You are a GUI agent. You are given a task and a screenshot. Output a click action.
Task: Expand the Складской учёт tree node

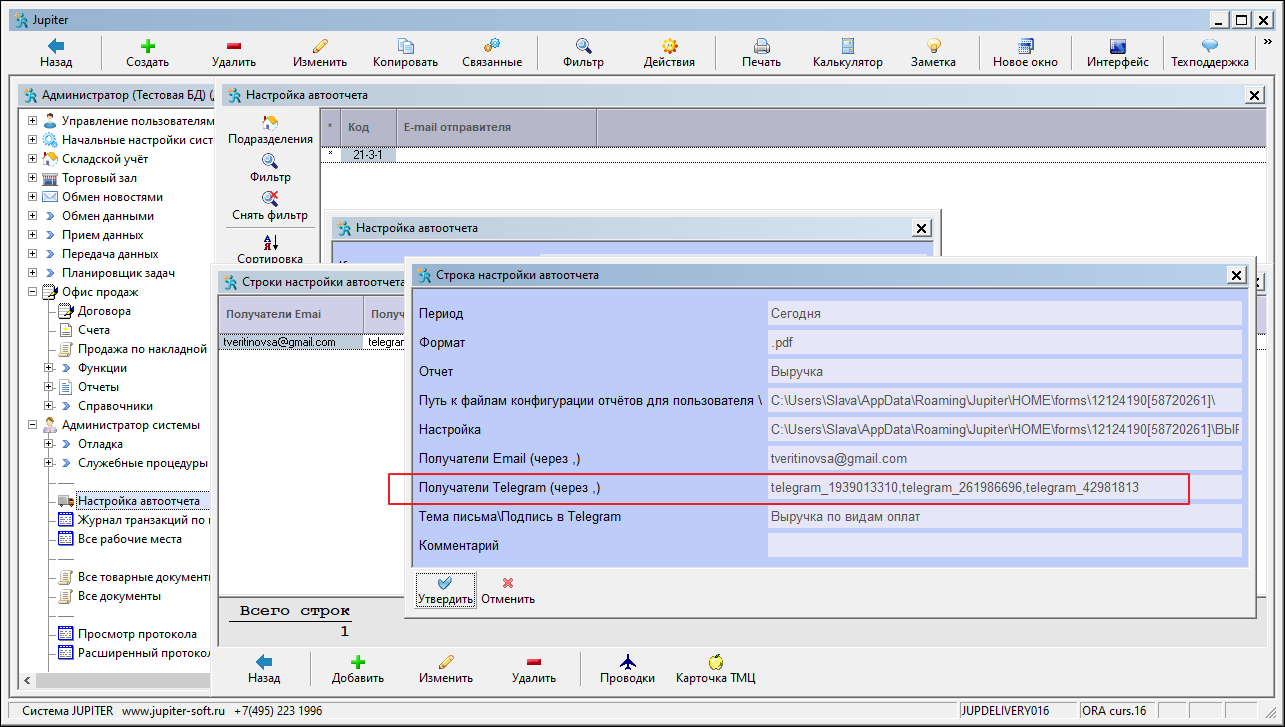(x=33, y=159)
